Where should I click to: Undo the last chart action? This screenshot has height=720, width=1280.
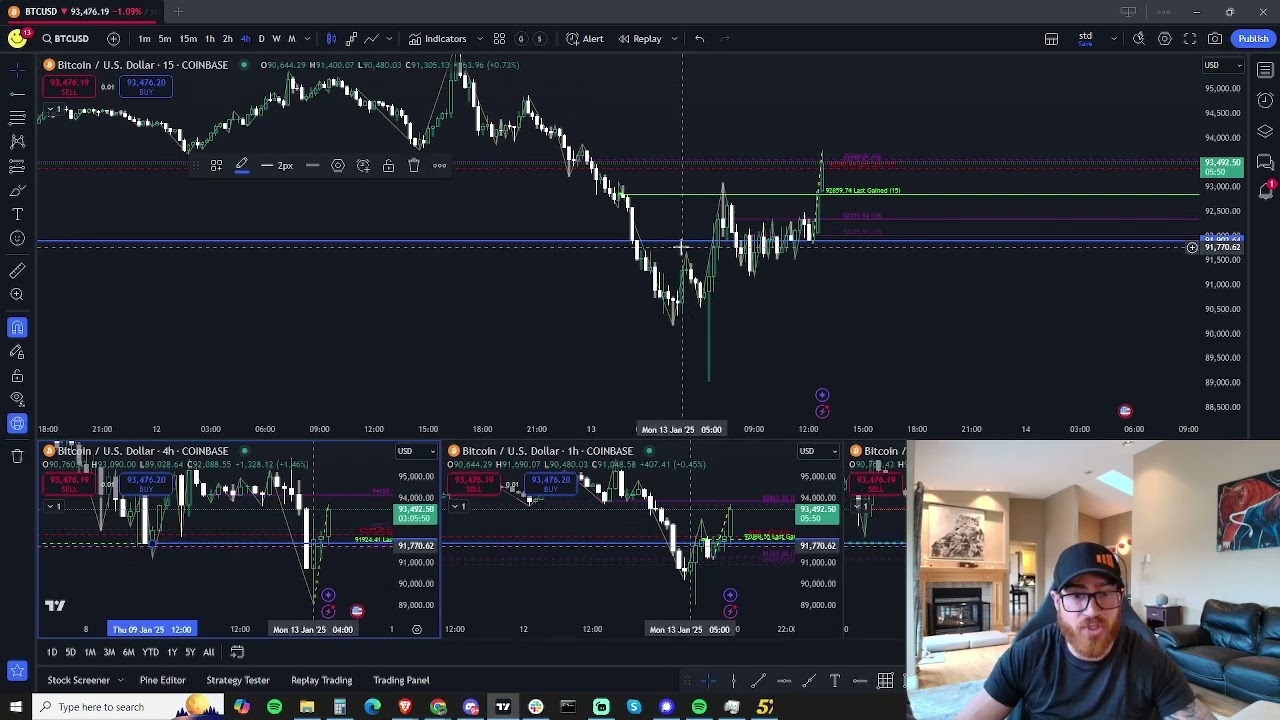point(699,39)
